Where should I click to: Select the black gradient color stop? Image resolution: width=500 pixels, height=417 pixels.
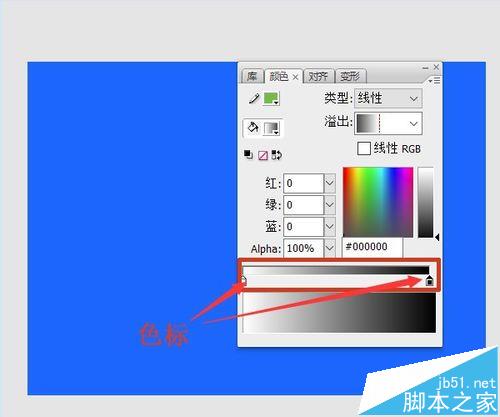429,280
